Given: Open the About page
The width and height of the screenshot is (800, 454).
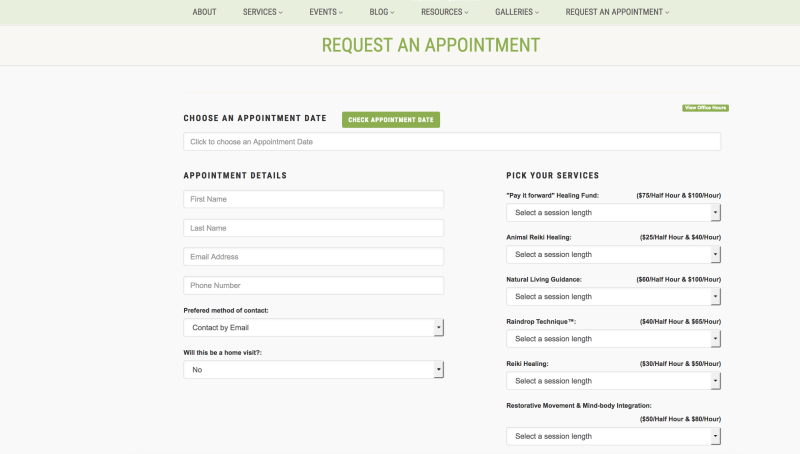Looking at the screenshot, I should pyautogui.click(x=204, y=12).
